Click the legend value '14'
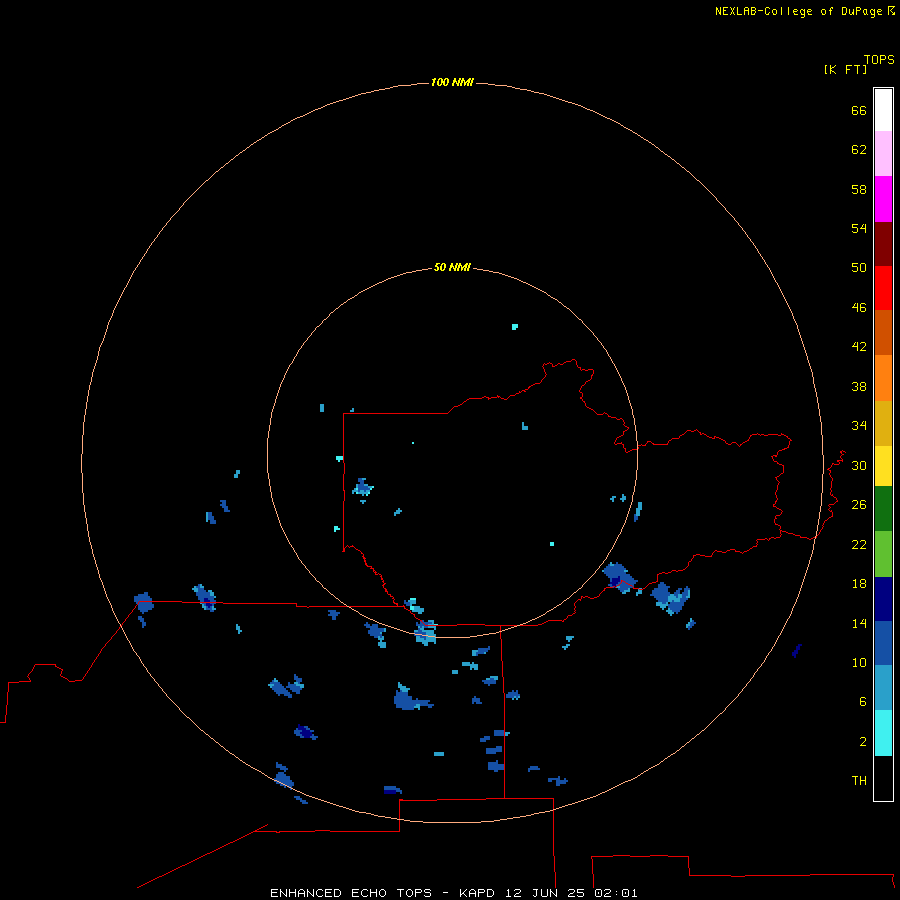Screen dimensions: 900x900 tap(859, 623)
